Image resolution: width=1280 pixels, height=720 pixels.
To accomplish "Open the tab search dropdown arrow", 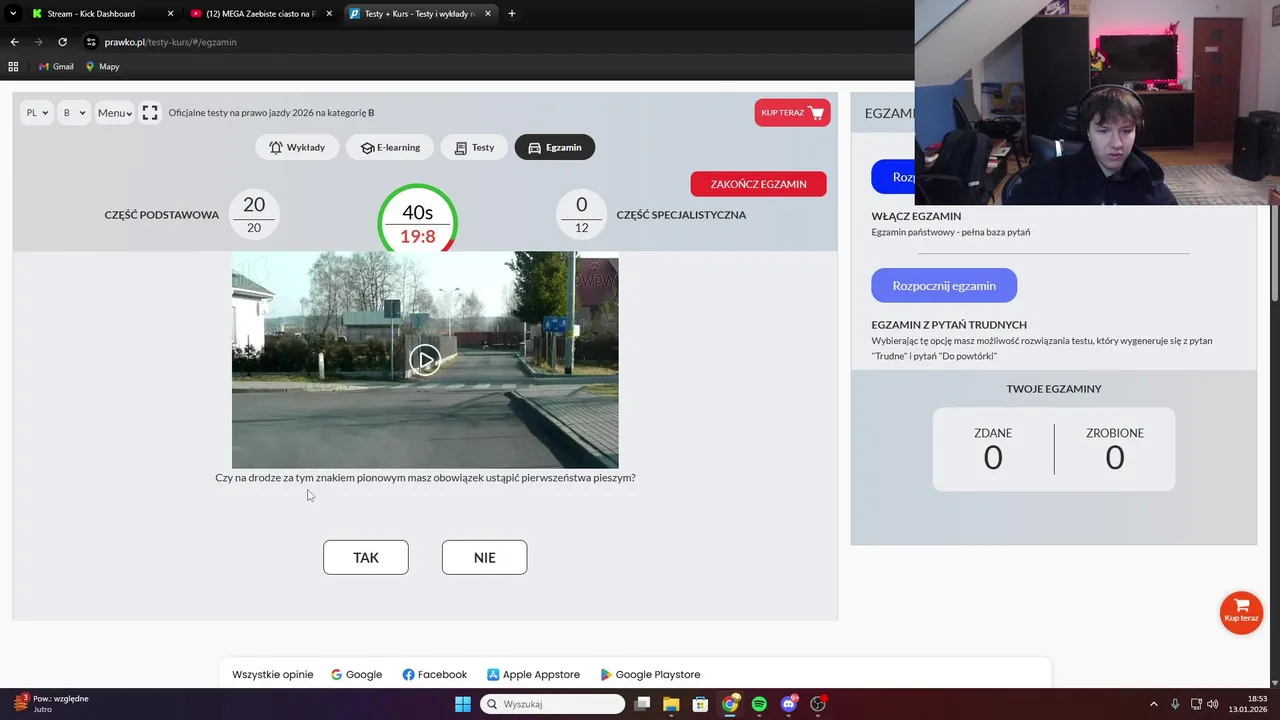I will (x=13, y=14).
